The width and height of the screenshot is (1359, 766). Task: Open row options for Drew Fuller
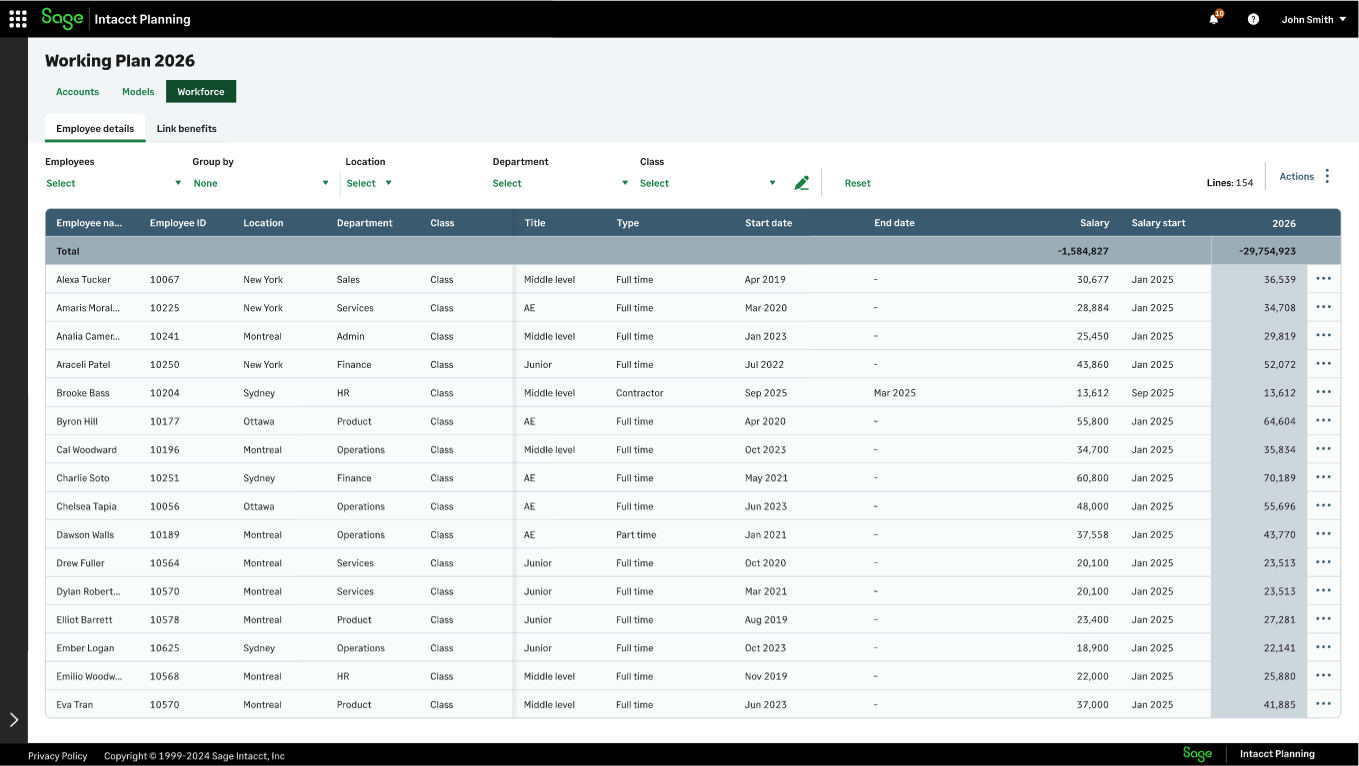[x=1324, y=562]
